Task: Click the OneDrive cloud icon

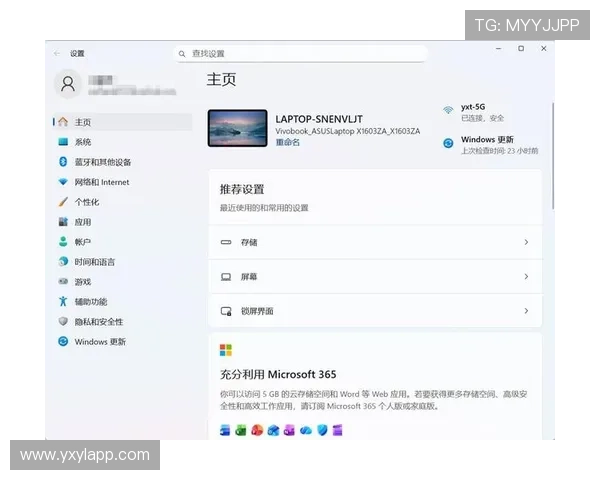Action: pos(306,431)
